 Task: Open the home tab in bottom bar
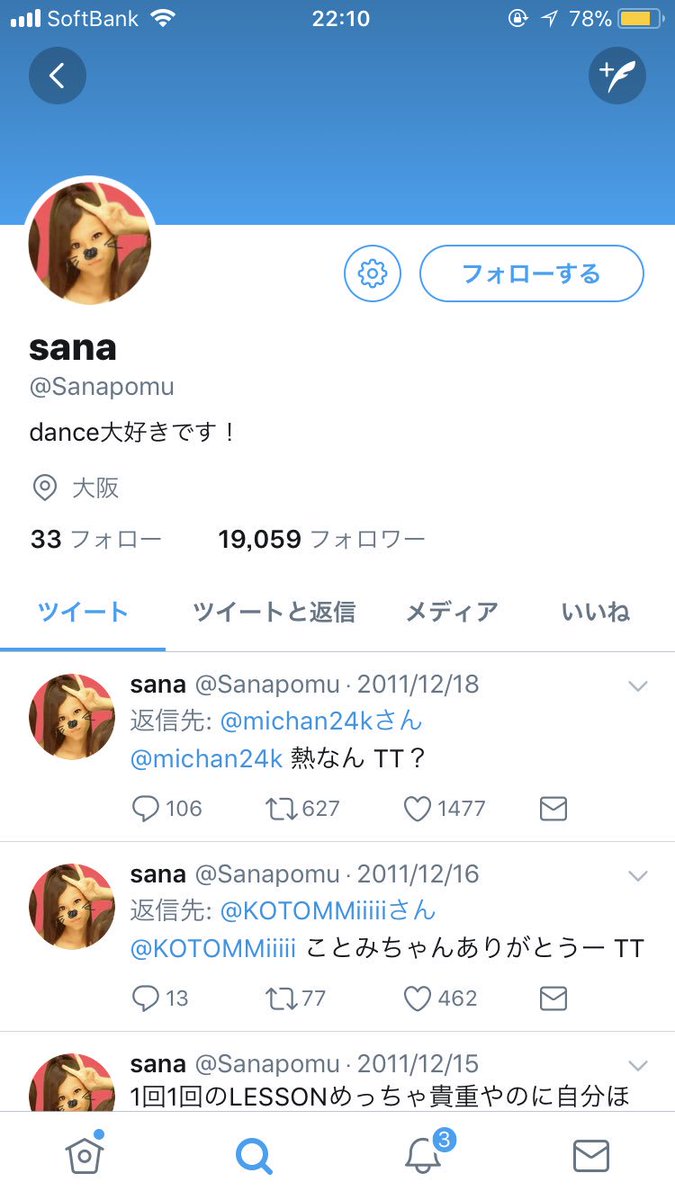85,1155
